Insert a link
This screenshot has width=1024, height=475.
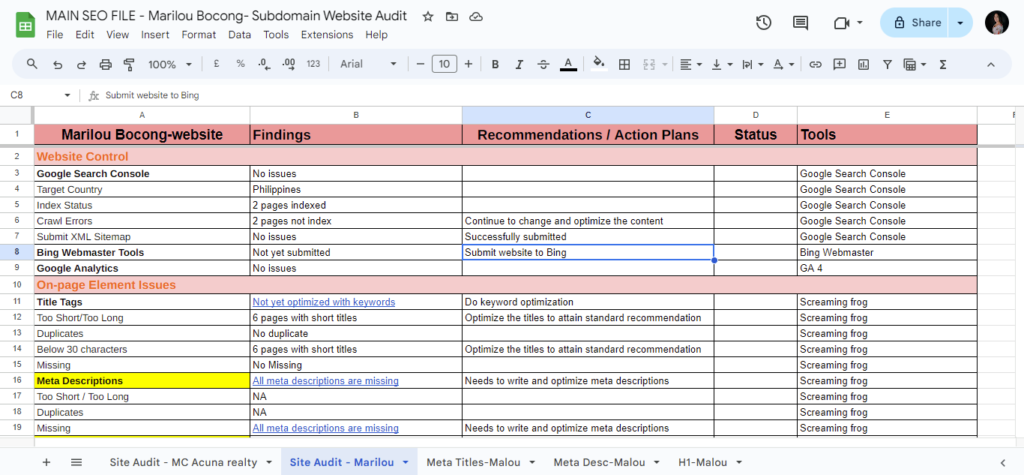click(815, 64)
